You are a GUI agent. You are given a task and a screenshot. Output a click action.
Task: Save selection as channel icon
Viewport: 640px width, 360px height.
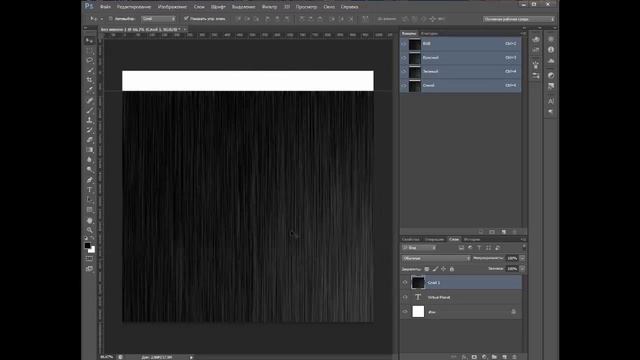click(492, 232)
